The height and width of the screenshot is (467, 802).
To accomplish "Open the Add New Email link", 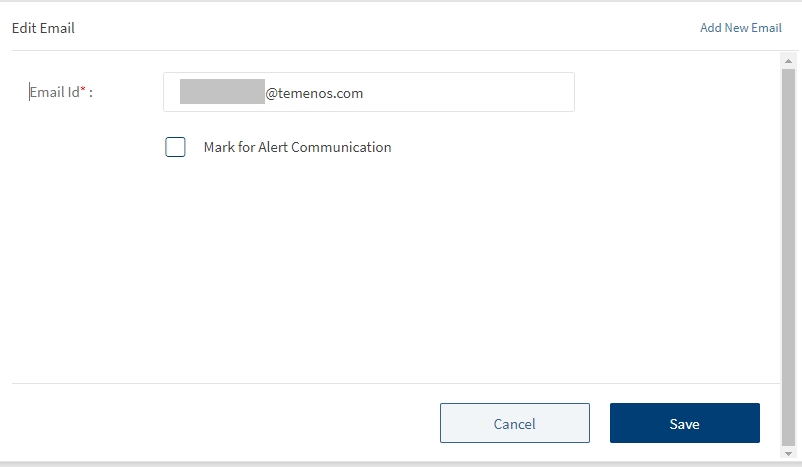I will click(740, 28).
